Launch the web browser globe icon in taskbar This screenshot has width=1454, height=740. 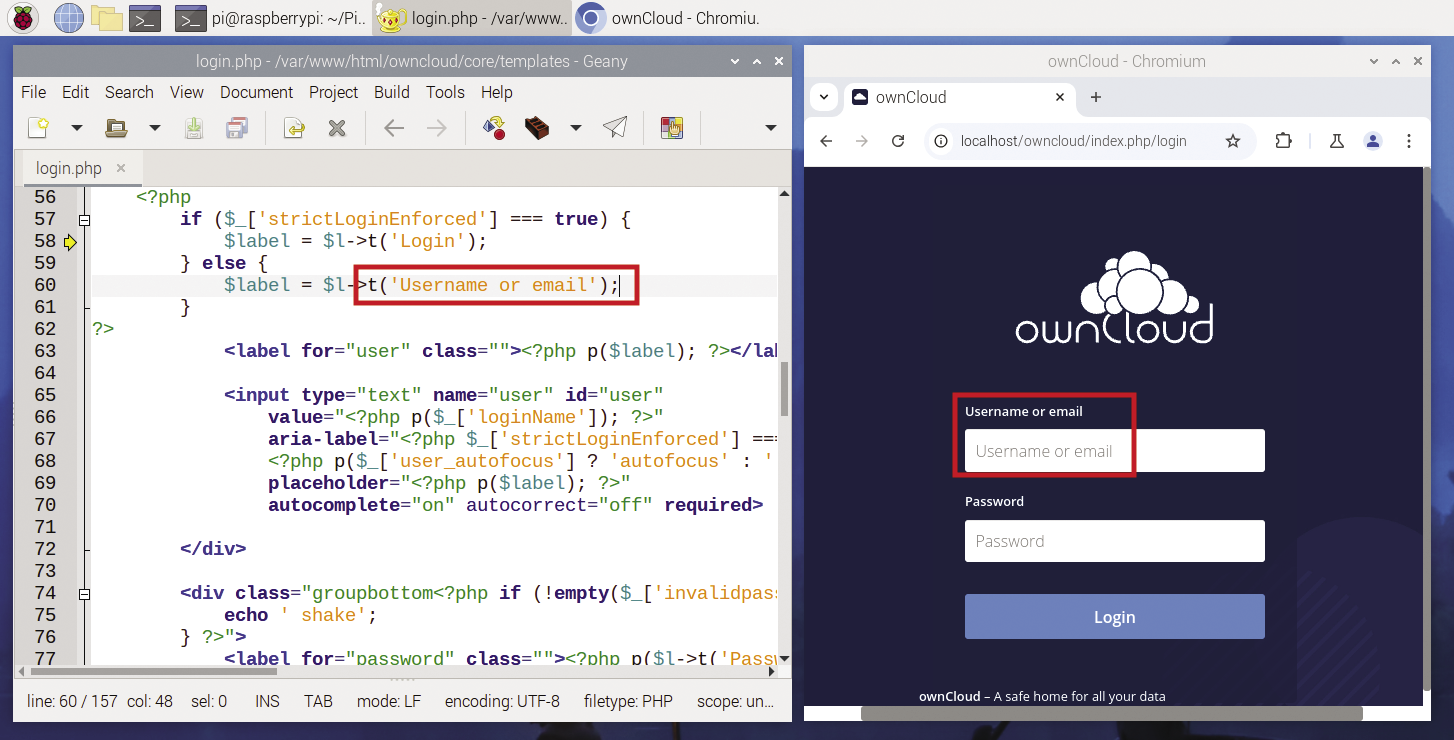click(68, 17)
